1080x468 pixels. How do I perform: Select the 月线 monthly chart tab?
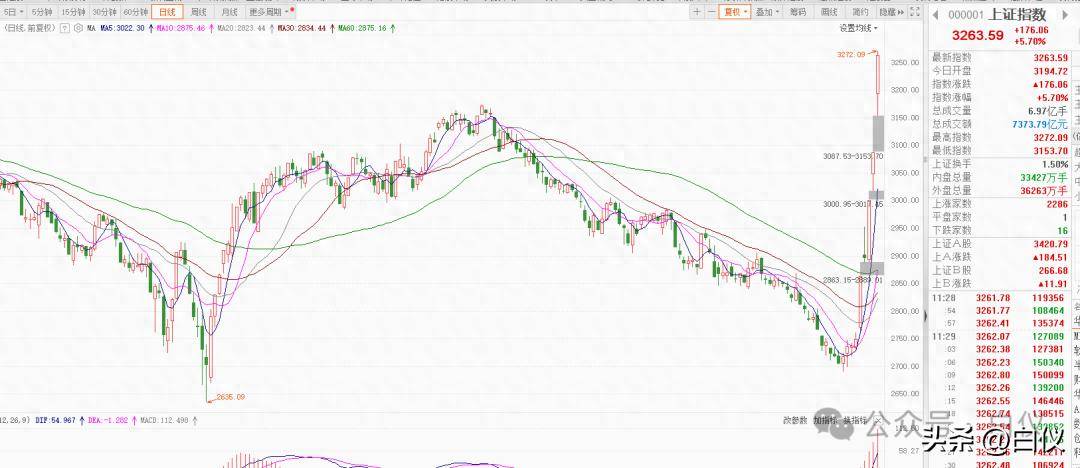coord(229,12)
